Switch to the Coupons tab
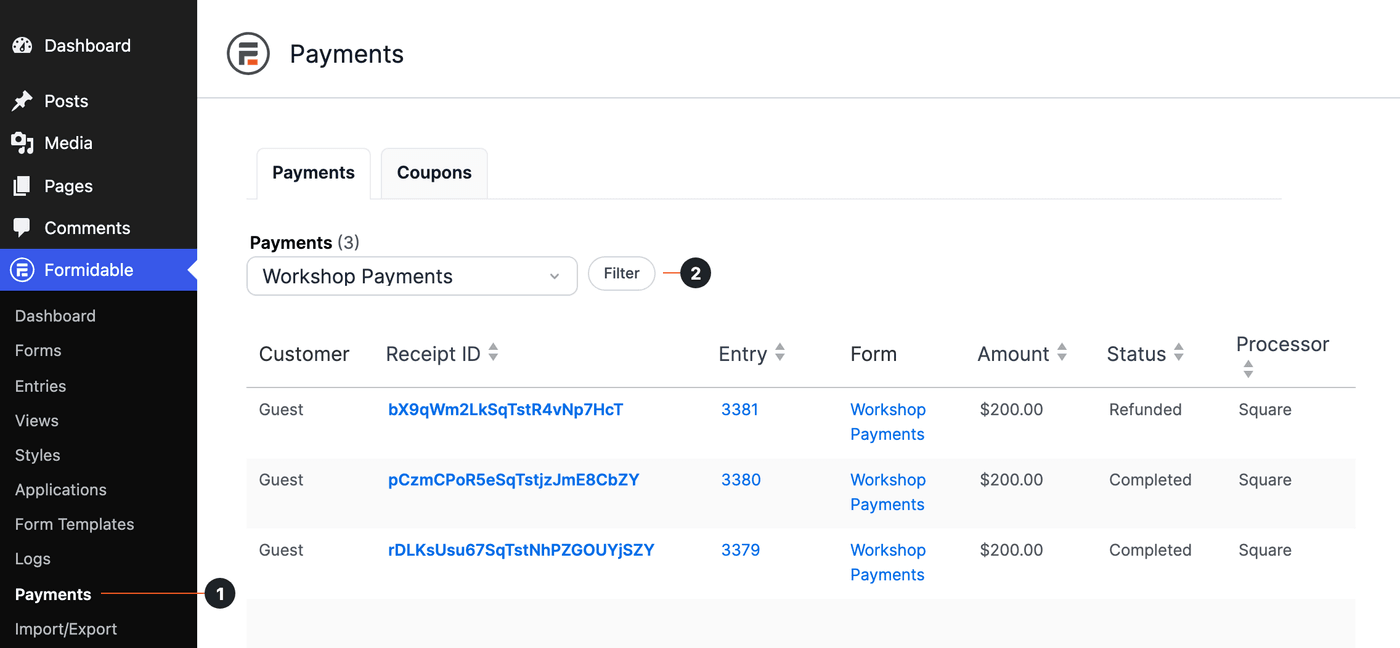Viewport: 1400px width, 648px height. [434, 173]
